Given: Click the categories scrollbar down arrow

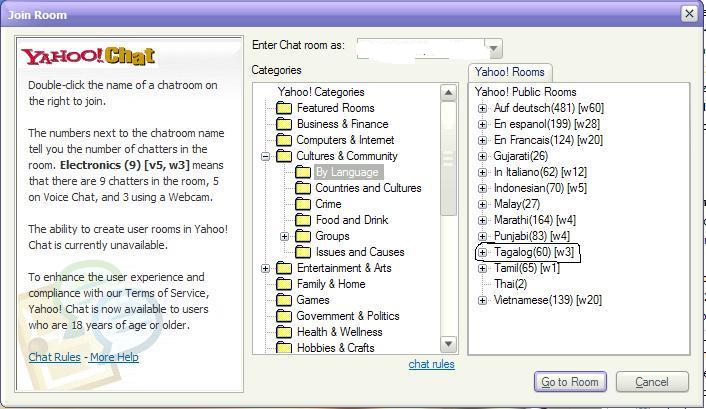Looking at the screenshot, I should (x=448, y=345).
